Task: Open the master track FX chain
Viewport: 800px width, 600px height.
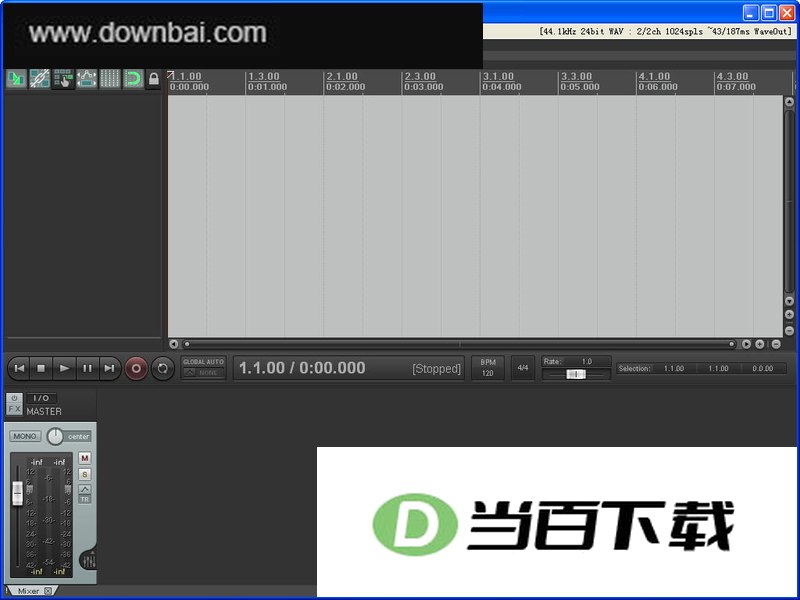Action: pos(14,409)
